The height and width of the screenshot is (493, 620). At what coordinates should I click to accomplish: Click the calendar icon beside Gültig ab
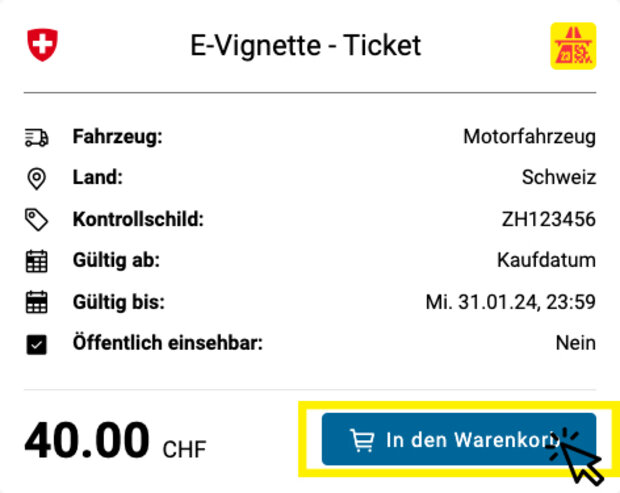coord(36,261)
